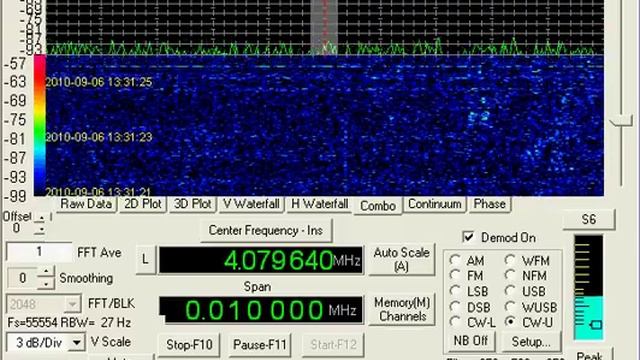Screen dimensions: 640x360
Task: Click the Peak label under meter
Action: coord(589,356)
